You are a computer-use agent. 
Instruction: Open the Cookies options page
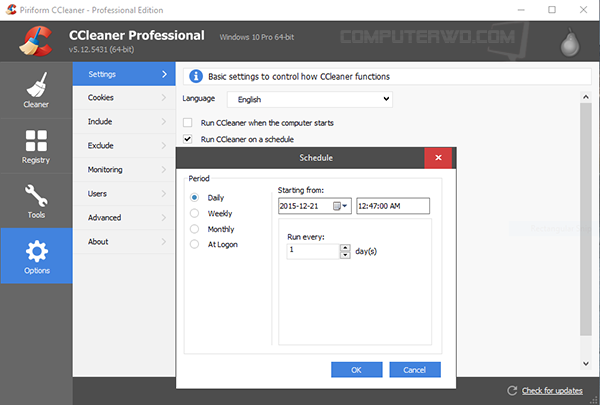pos(124,98)
